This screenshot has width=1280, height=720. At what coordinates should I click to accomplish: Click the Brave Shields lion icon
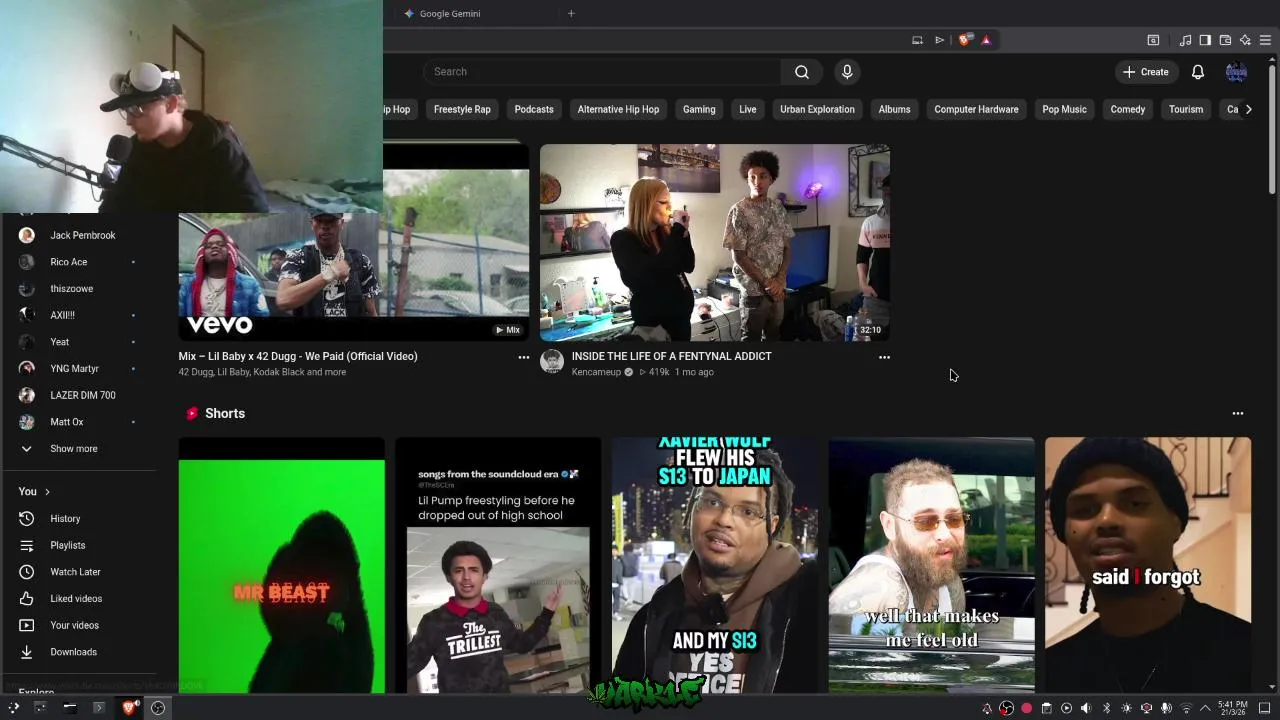pyautogui.click(x=964, y=40)
